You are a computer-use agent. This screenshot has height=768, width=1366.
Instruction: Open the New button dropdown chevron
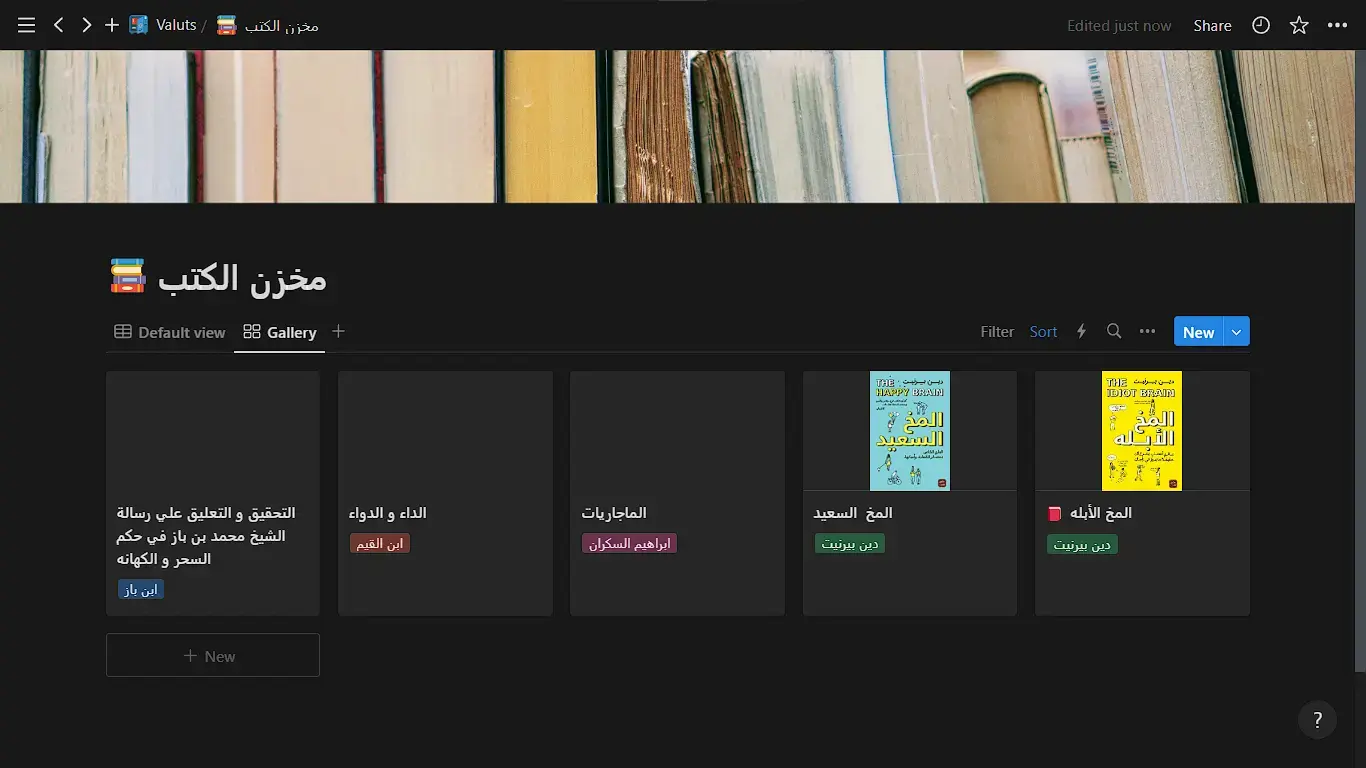1237,331
